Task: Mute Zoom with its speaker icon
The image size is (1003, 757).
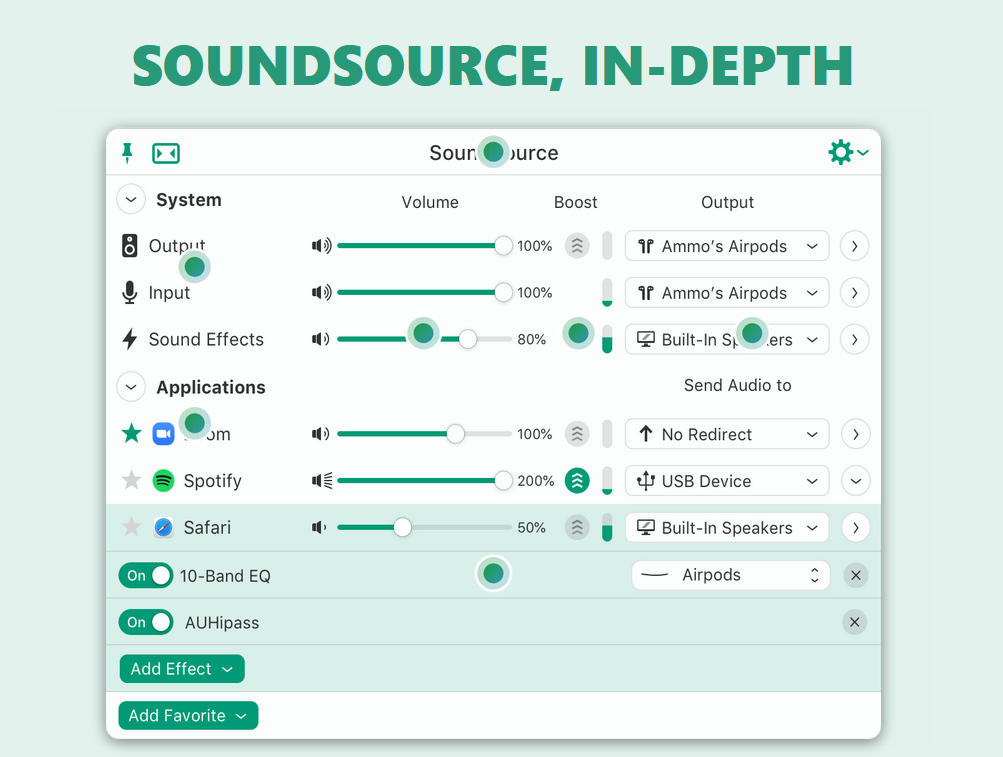Action: coord(320,434)
